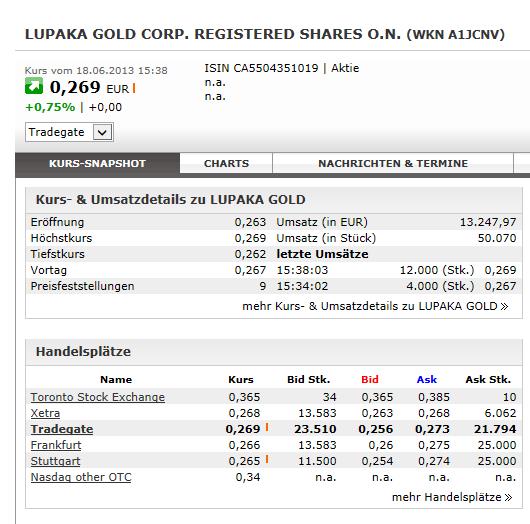Click the orange indicator in the Tradegate row
This screenshot has width=530, height=524.
[267, 427]
